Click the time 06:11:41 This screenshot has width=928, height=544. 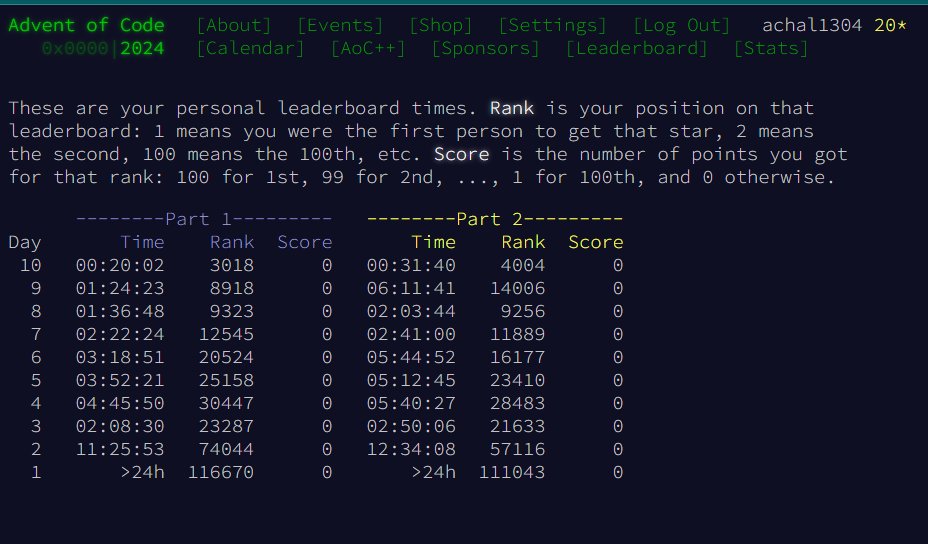[411, 288]
